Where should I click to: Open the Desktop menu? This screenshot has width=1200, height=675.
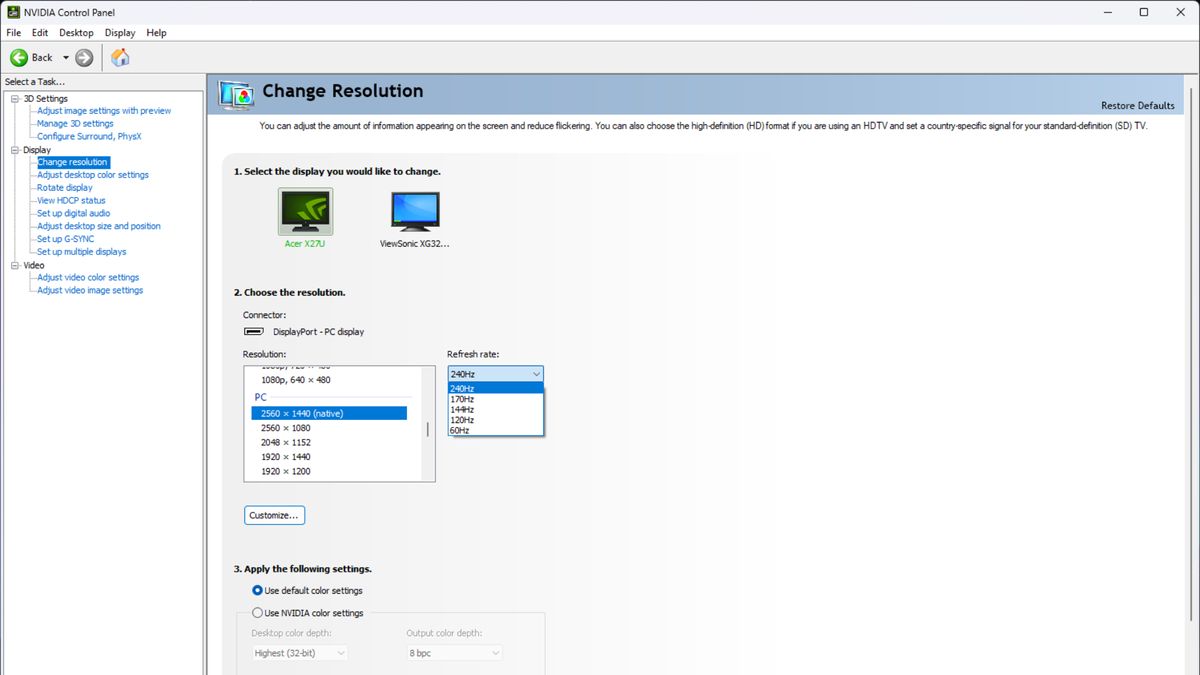pos(76,33)
